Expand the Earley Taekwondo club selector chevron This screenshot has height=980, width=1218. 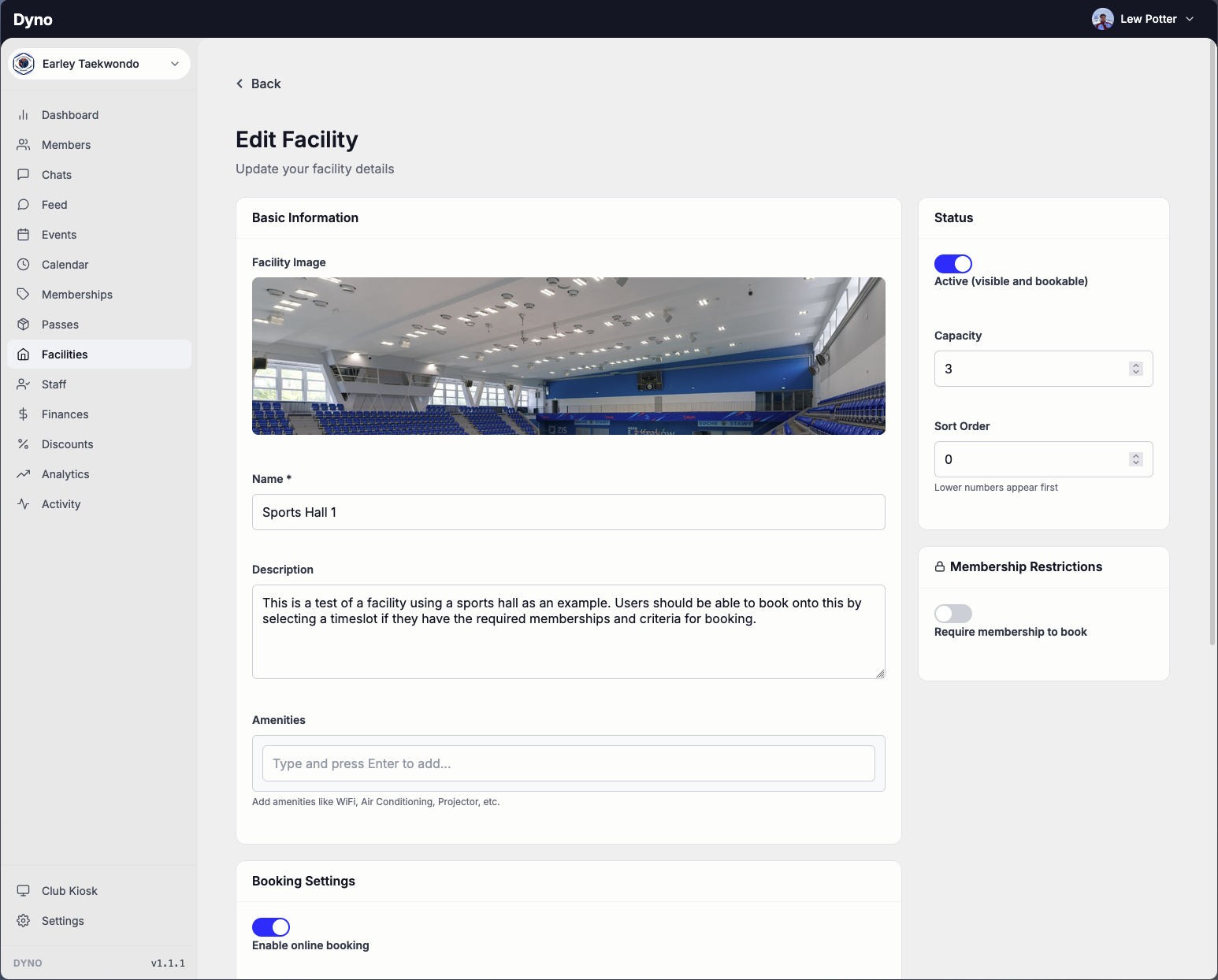(175, 64)
